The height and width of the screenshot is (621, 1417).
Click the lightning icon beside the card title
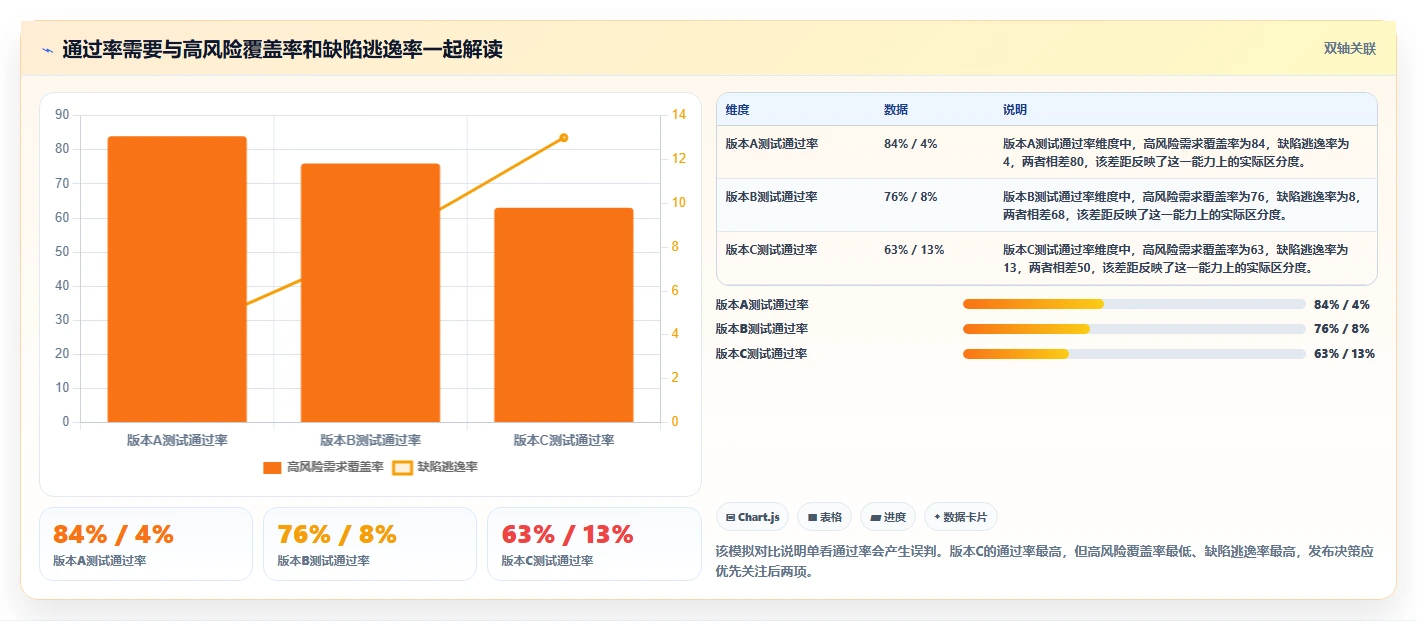pos(47,50)
